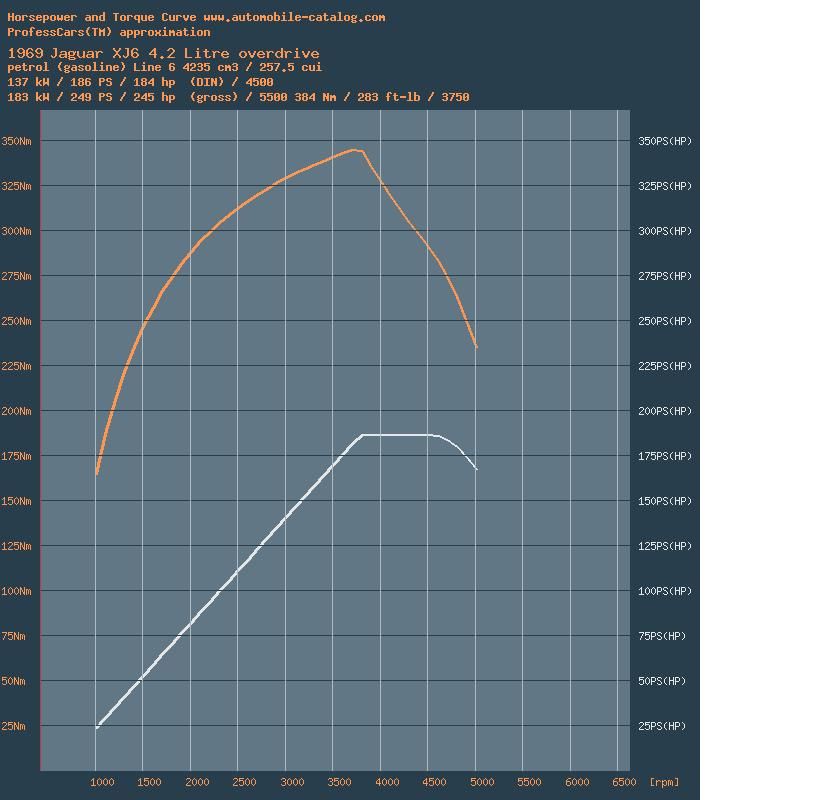The height and width of the screenshot is (800, 819).
Task: Click the '6500' rpm axis label
Action: [624, 782]
